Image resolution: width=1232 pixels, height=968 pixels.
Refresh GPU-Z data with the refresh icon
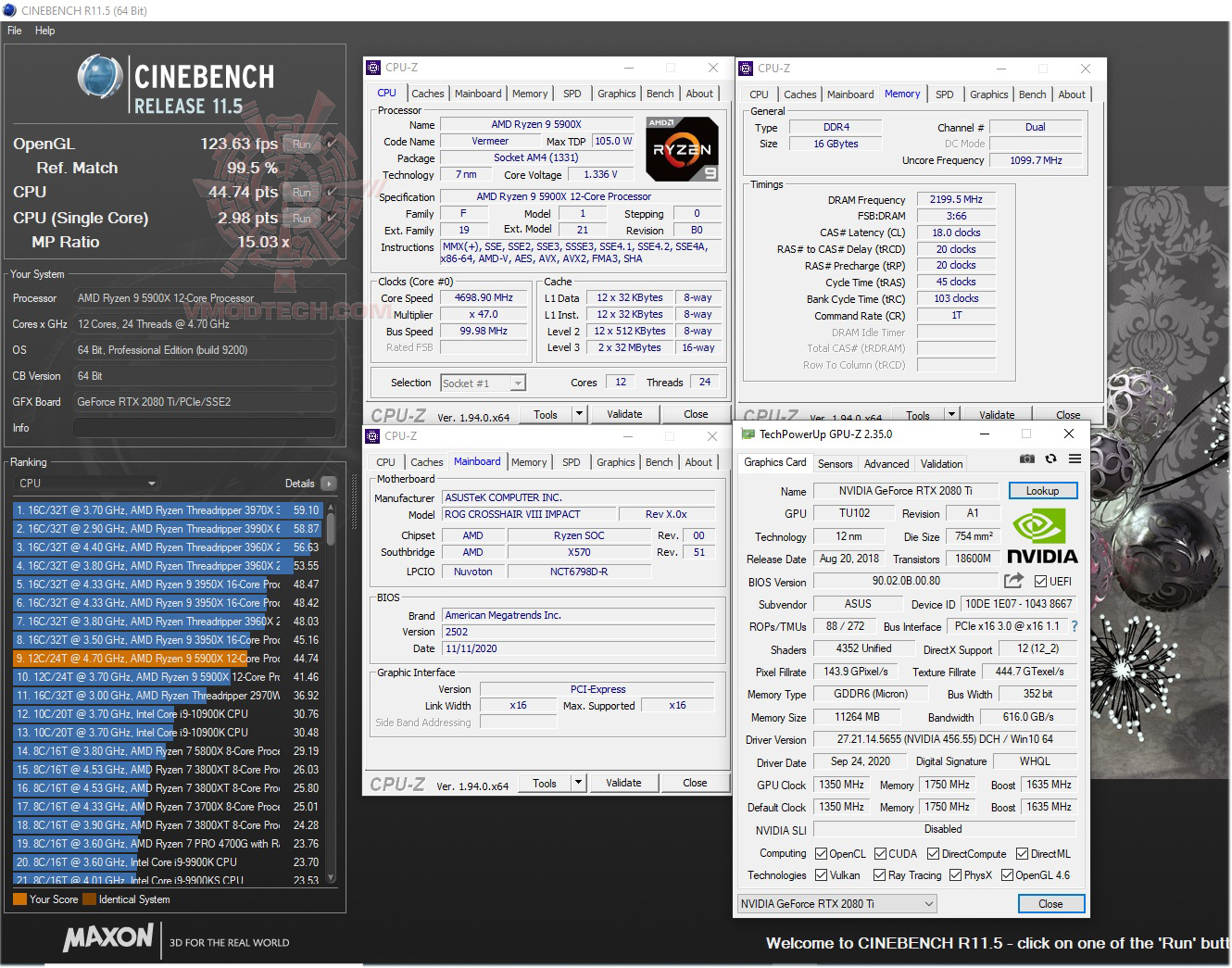click(x=1050, y=459)
